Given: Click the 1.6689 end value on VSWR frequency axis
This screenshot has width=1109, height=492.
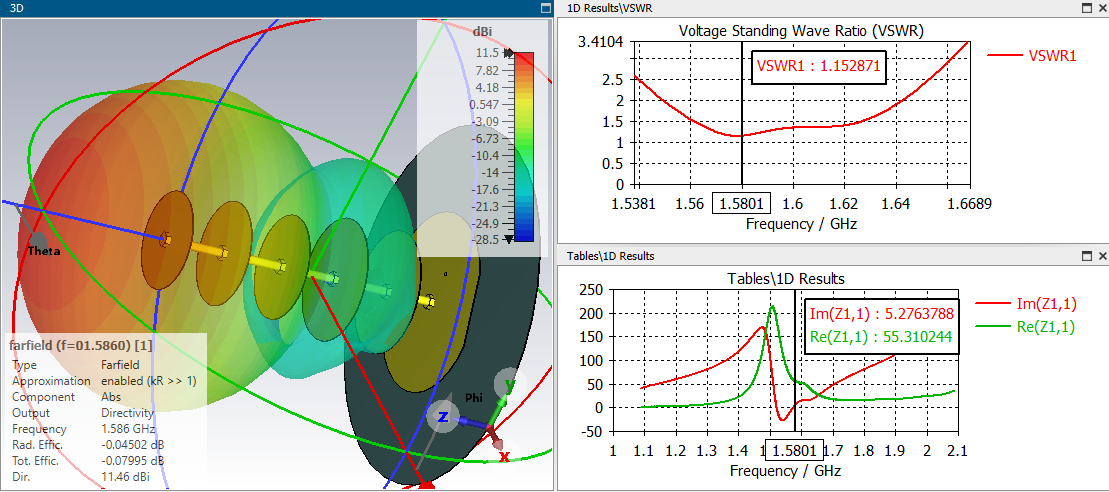Looking at the screenshot, I should coord(968,204).
